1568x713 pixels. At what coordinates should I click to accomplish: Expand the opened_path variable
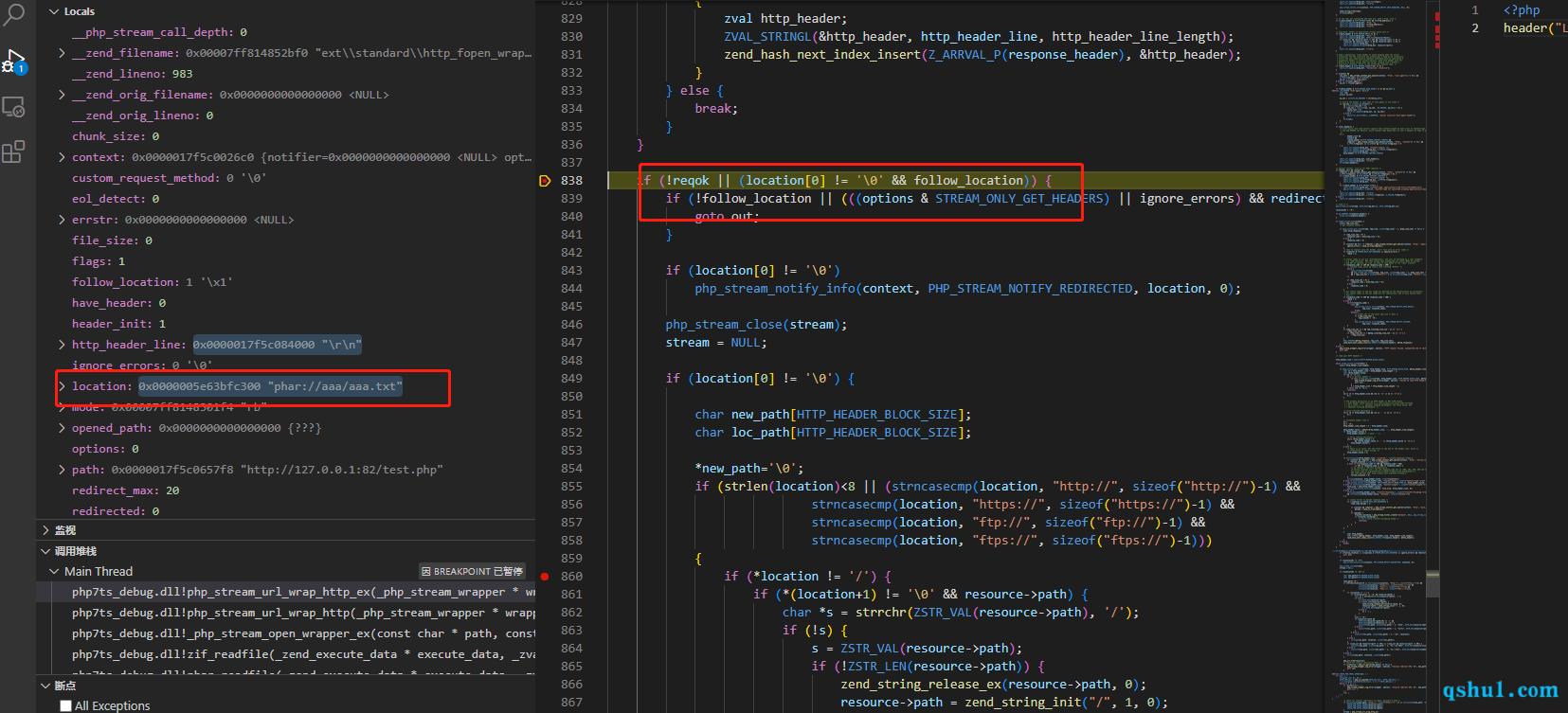click(x=63, y=428)
